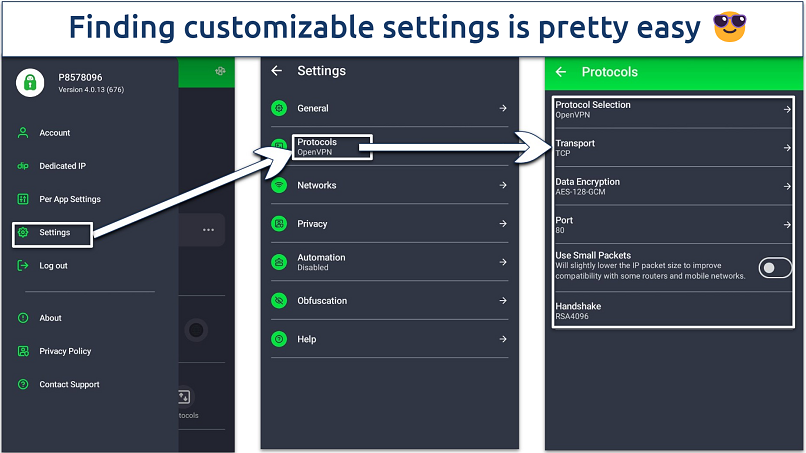
Task: Click the Log out icon
Action: point(22,266)
